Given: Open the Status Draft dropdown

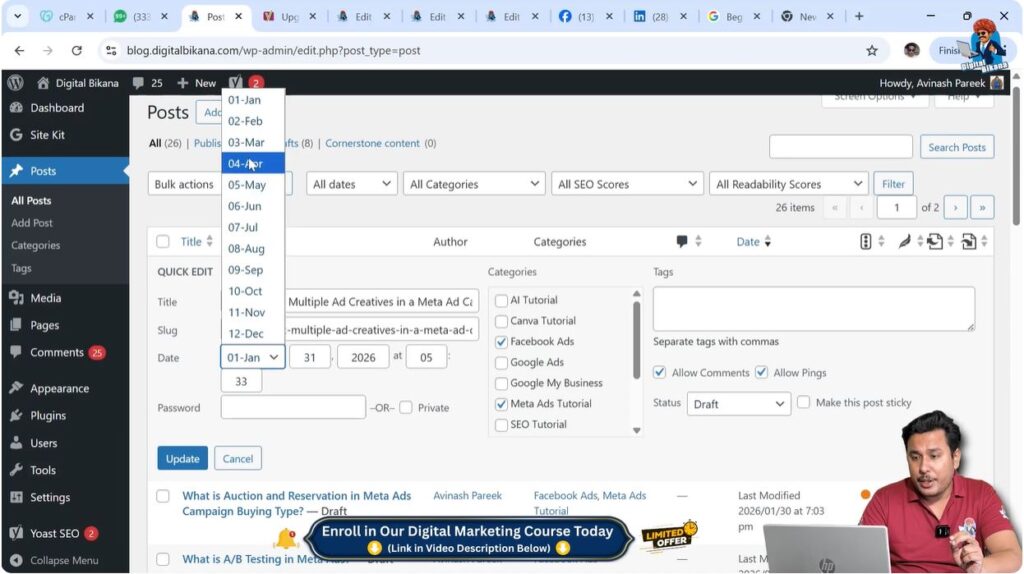Looking at the screenshot, I should [x=739, y=404].
